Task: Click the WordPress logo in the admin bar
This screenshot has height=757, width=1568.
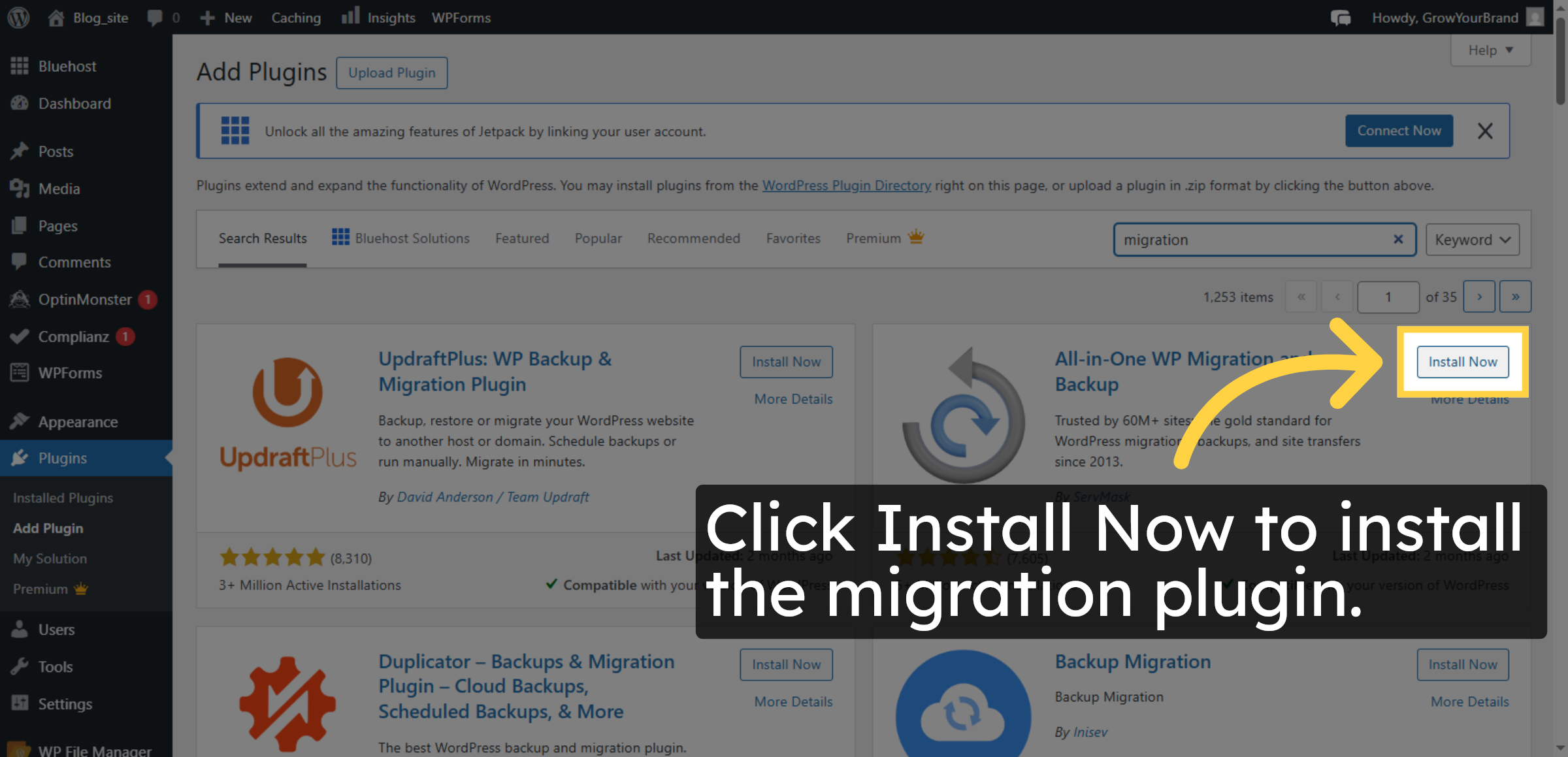Action: [x=18, y=18]
